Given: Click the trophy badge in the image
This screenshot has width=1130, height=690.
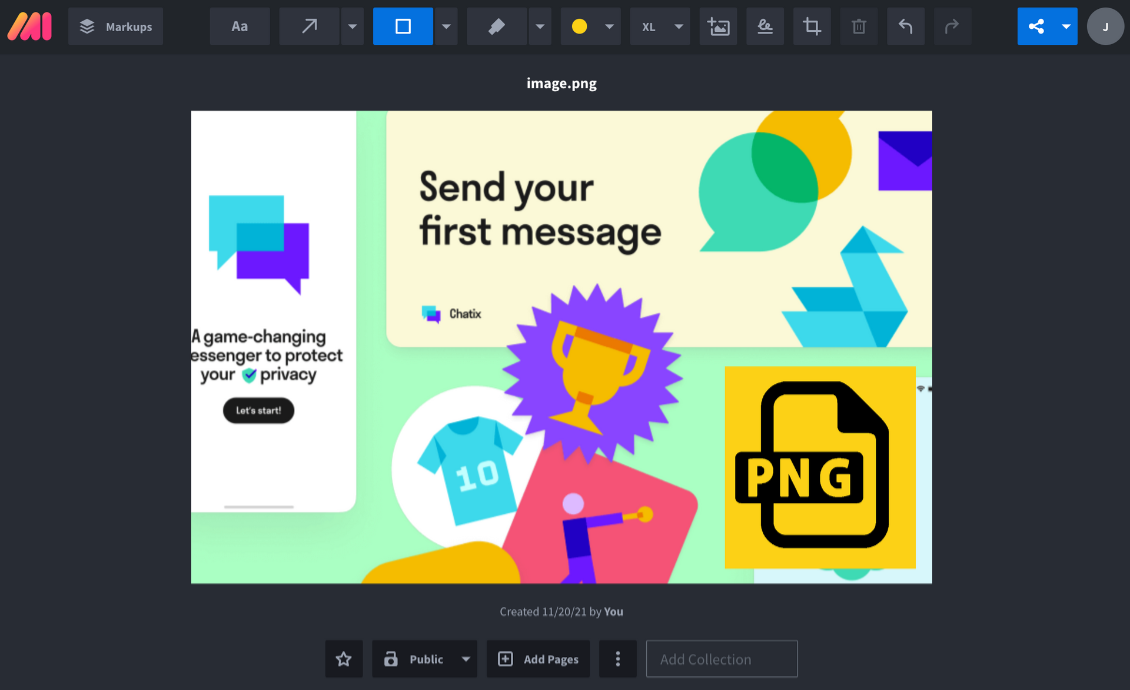Looking at the screenshot, I should [592, 373].
